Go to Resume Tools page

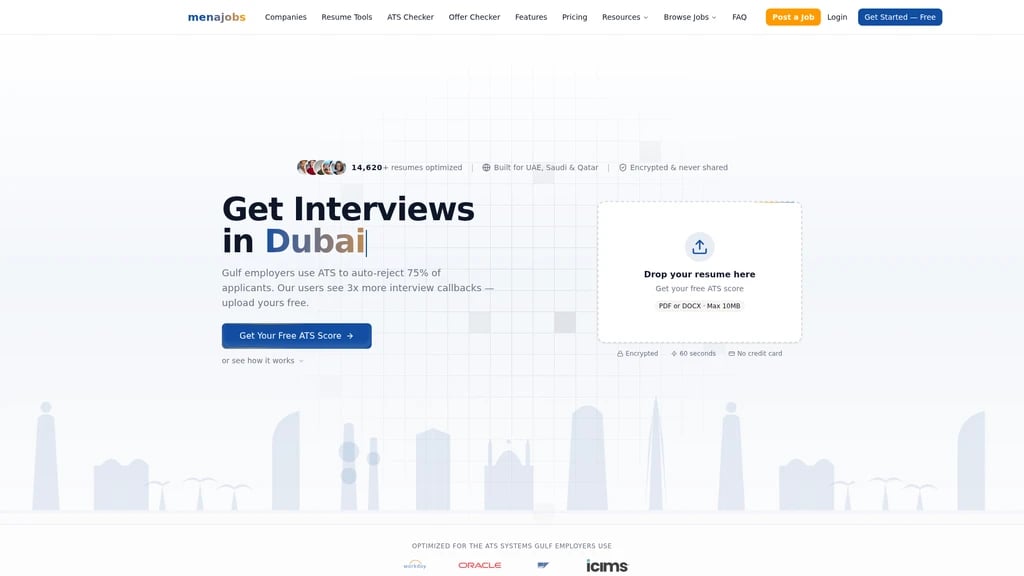(x=347, y=17)
